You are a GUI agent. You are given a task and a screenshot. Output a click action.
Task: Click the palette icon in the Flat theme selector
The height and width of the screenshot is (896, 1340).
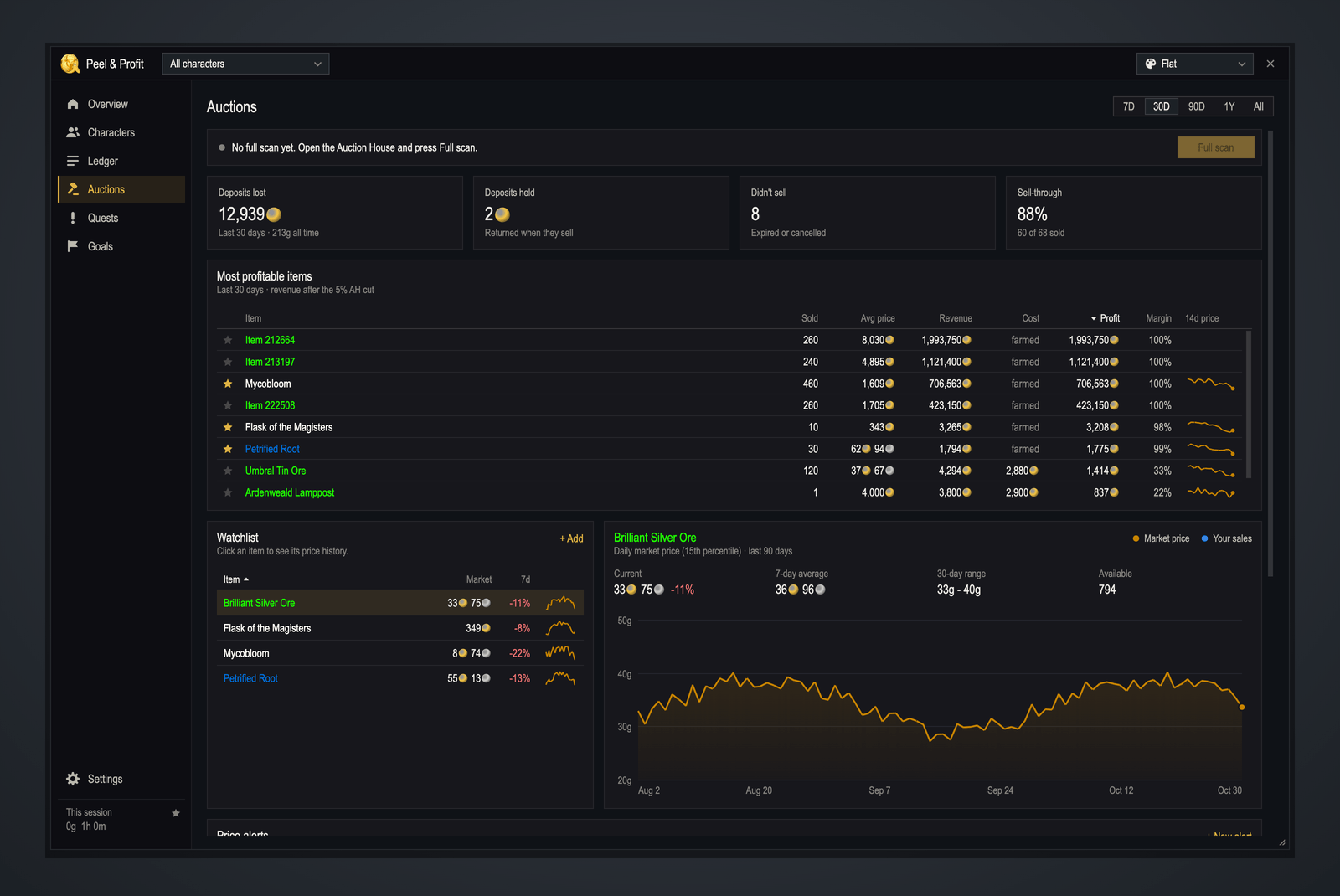1151,64
